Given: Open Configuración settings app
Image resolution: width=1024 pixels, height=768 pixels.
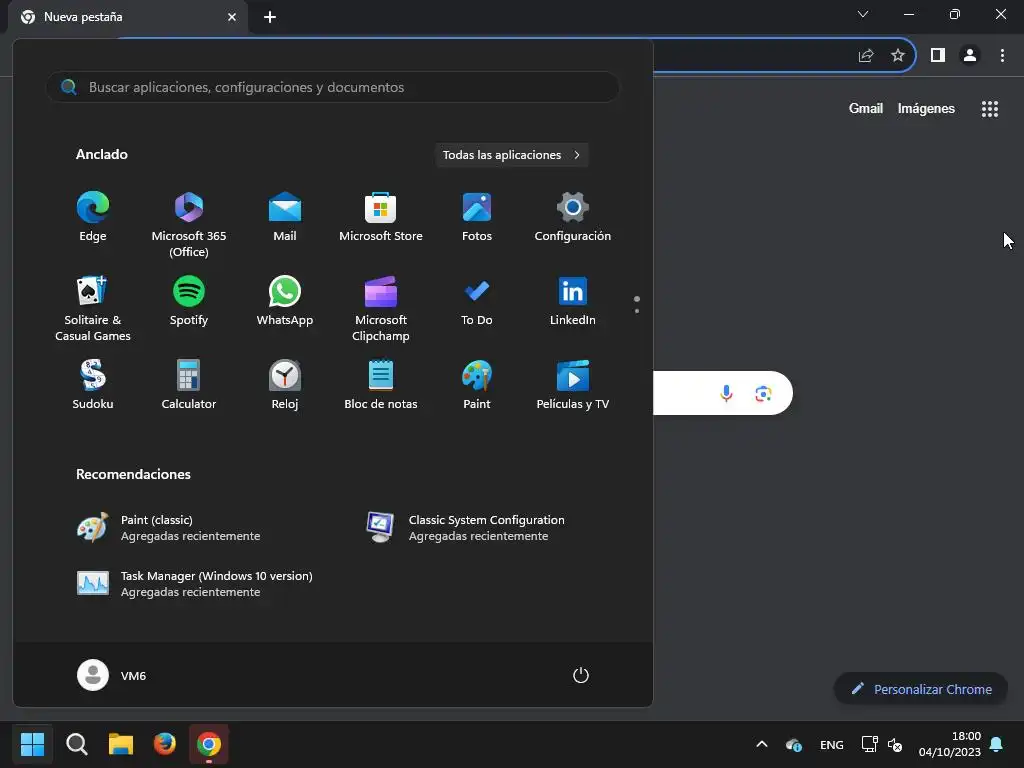Looking at the screenshot, I should (x=573, y=217).
